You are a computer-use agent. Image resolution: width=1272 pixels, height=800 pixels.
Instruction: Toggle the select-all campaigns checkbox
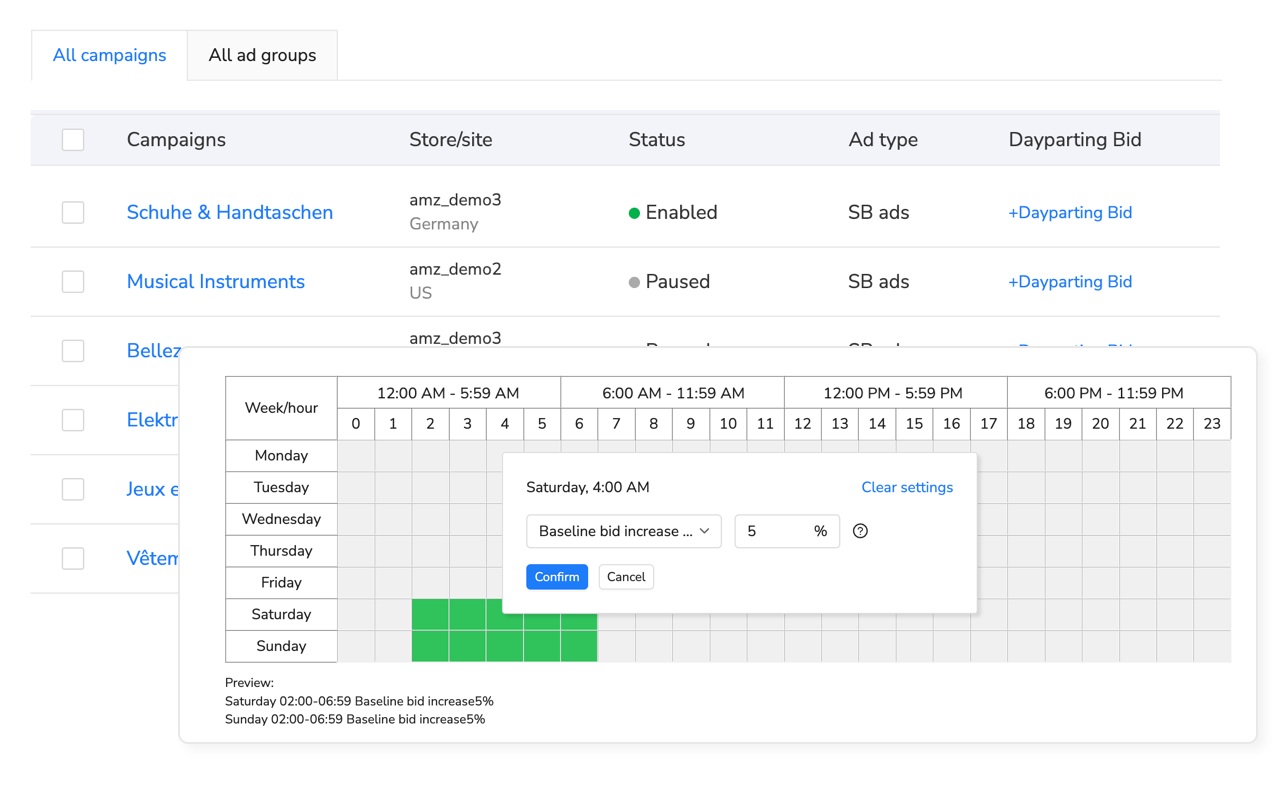pyautogui.click(x=73, y=140)
